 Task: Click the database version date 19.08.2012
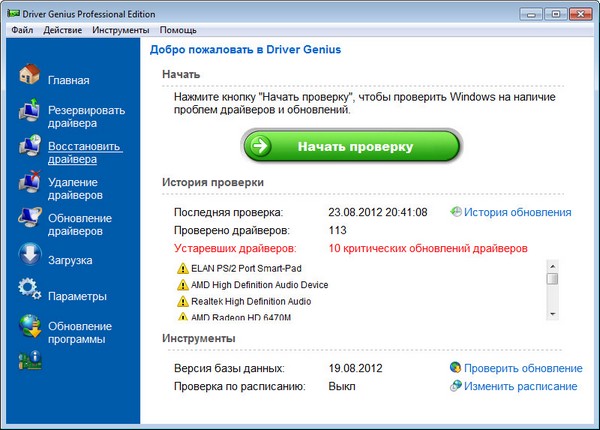point(355,368)
